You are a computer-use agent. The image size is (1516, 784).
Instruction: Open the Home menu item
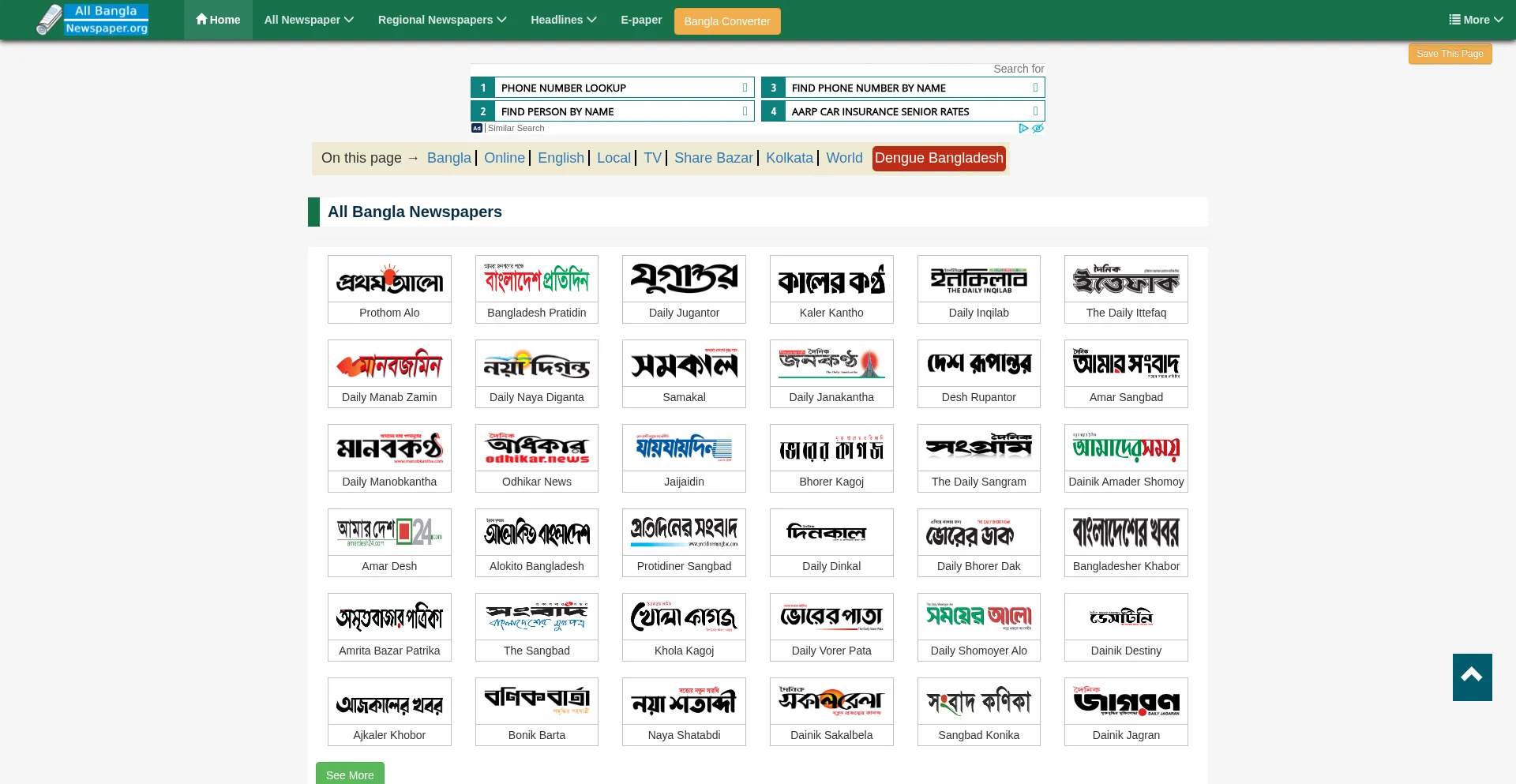coord(218,20)
